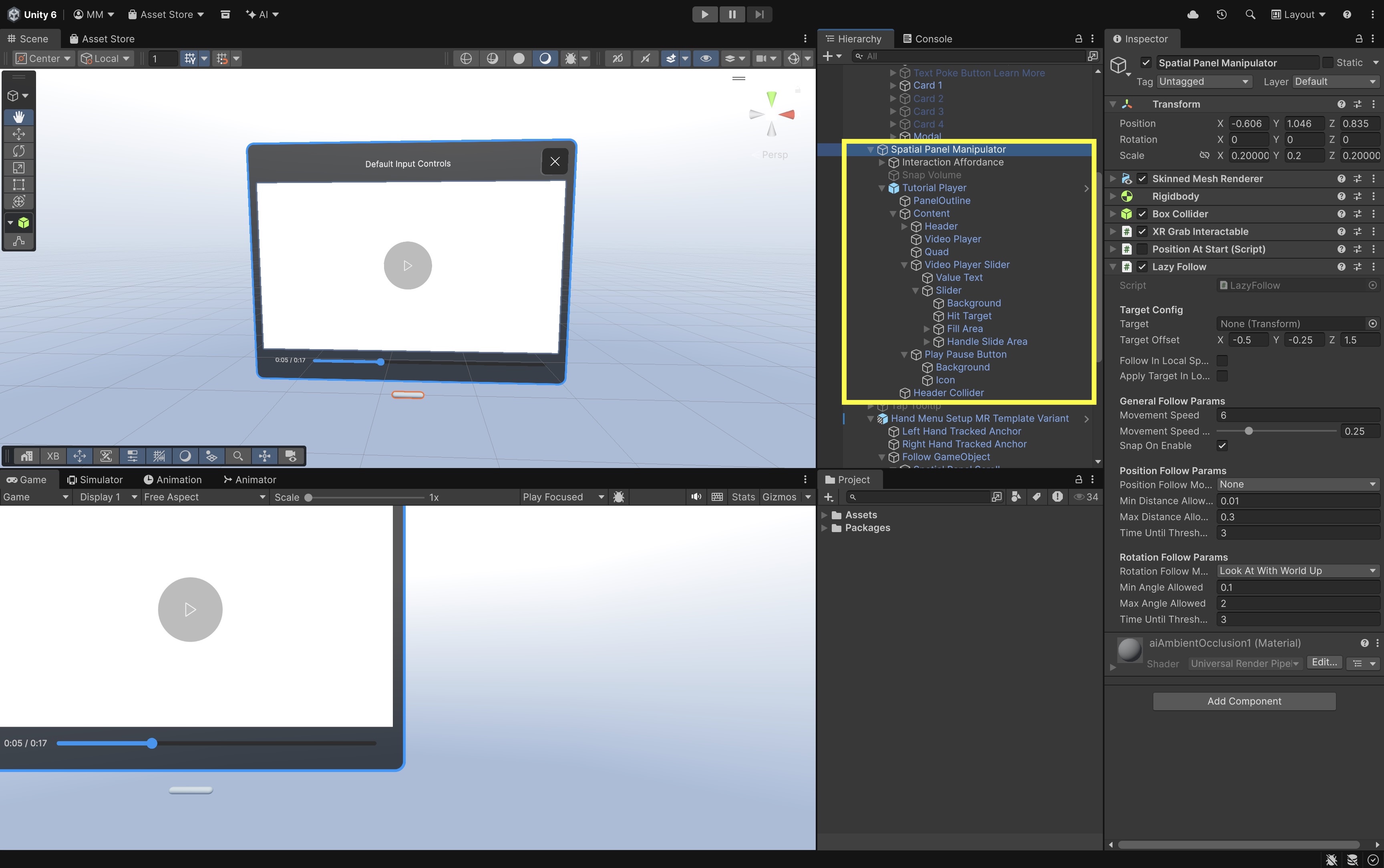Image resolution: width=1384 pixels, height=868 pixels.
Task: Uncheck Snap On Enable
Action: click(x=1222, y=446)
